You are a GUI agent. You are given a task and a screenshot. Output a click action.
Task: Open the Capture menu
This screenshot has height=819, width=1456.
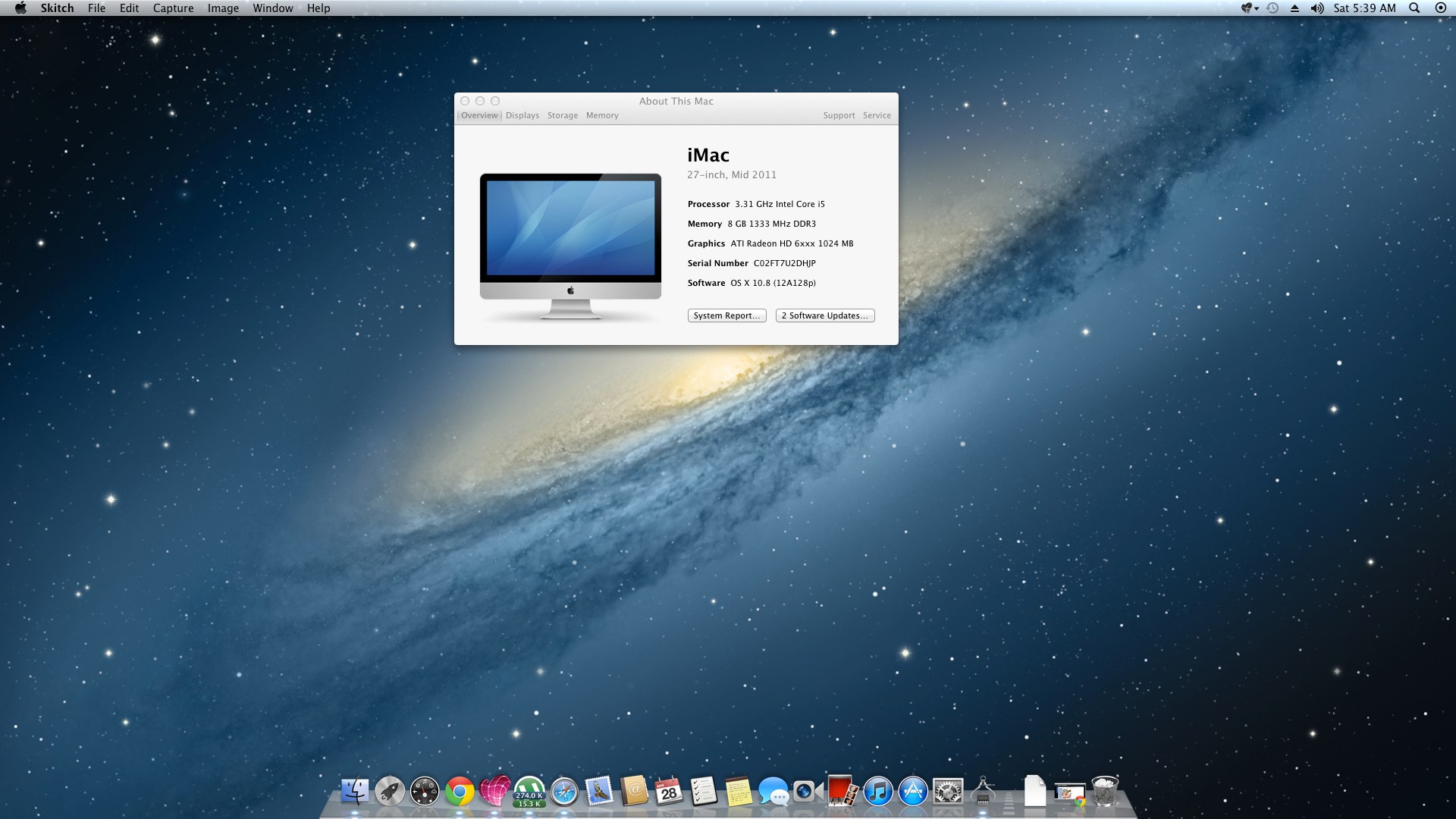pos(173,8)
